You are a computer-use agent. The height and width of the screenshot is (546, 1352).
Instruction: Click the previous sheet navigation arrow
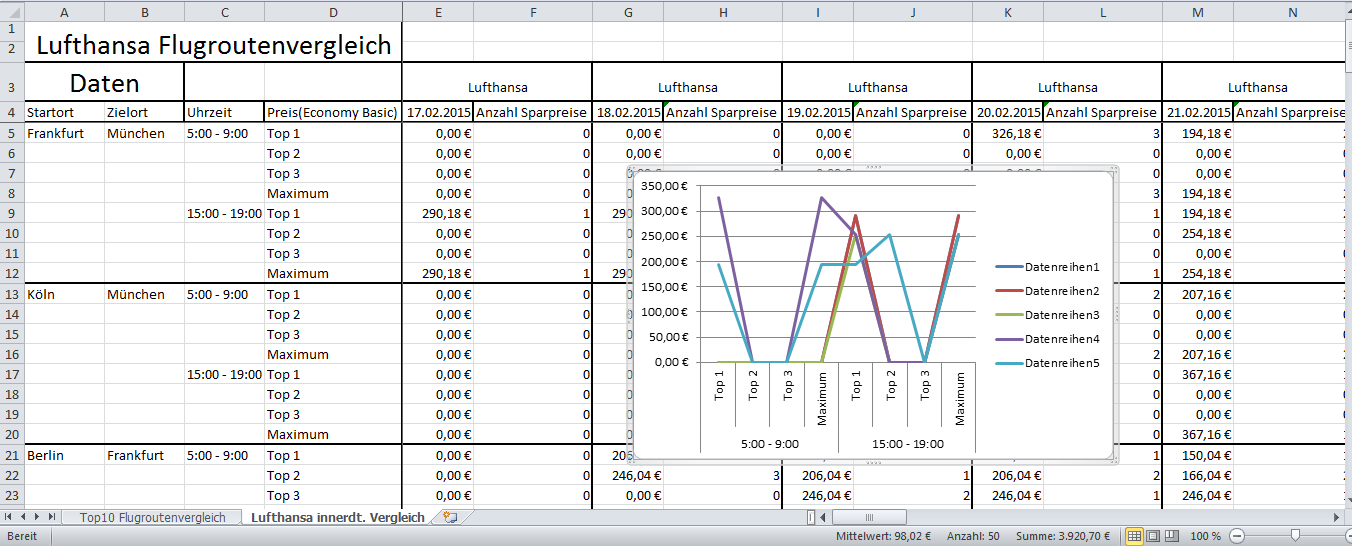[x=24, y=517]
